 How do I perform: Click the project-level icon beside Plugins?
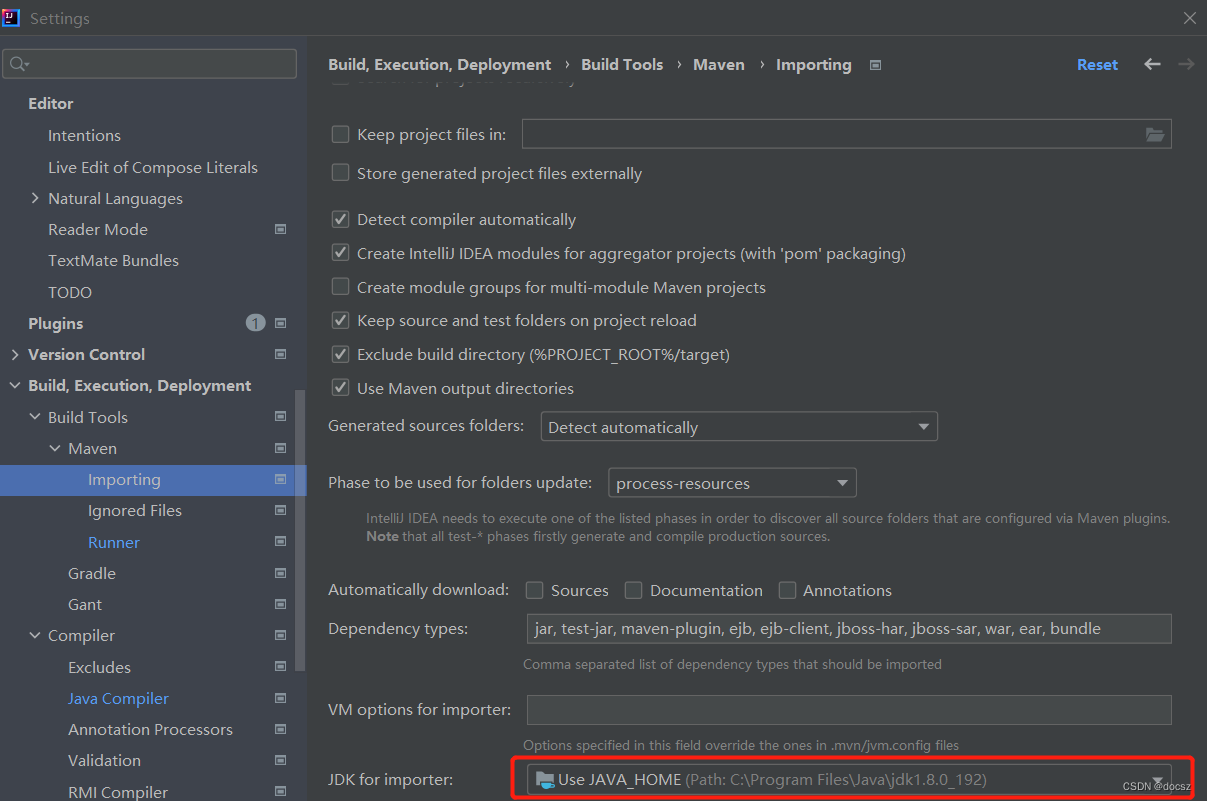280,323
